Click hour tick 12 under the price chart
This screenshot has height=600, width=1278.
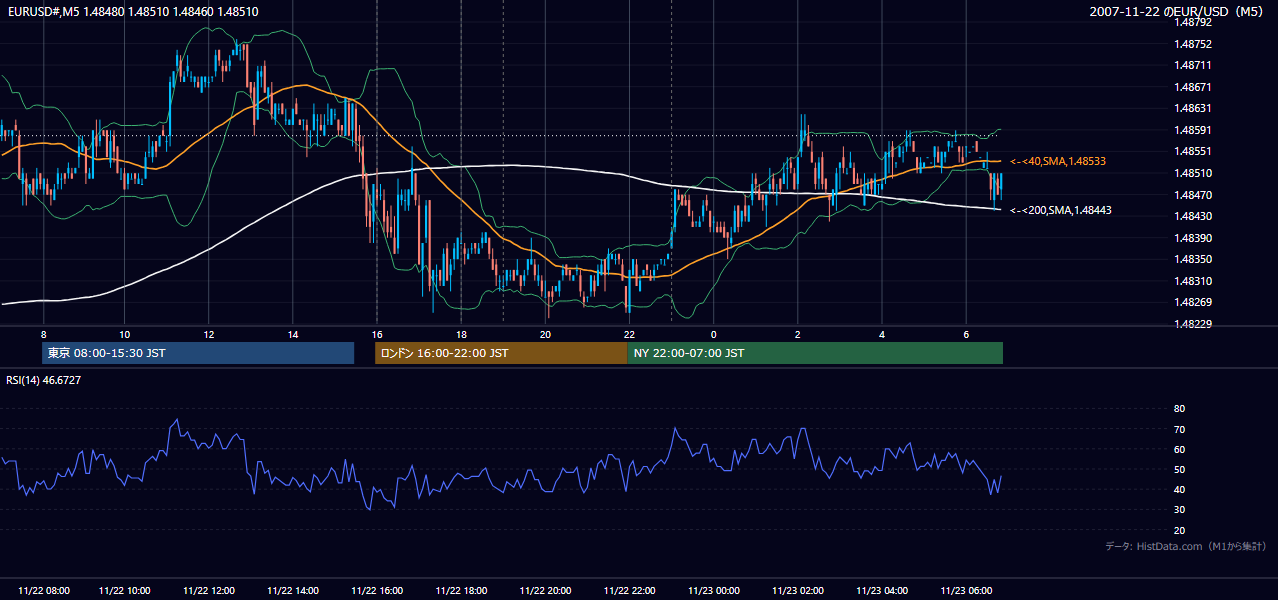pyautogui.click(x=208, y=333)
